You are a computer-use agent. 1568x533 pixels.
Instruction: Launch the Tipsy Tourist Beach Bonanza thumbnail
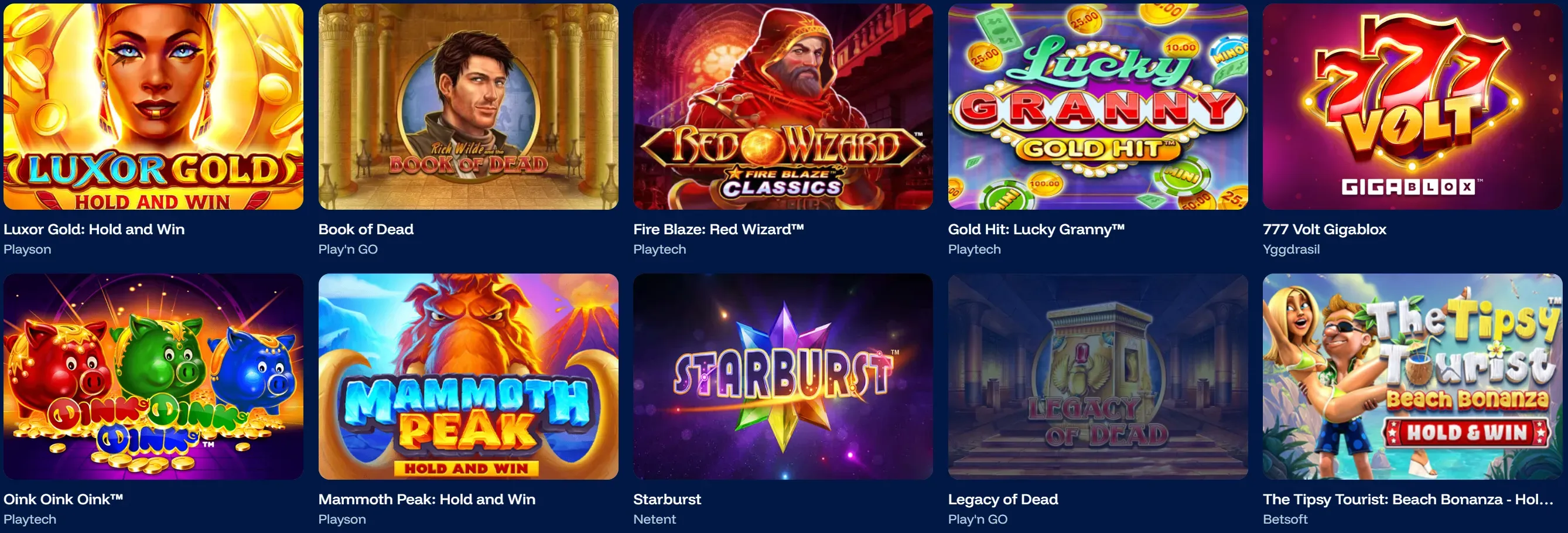[x=1413, y=377]
